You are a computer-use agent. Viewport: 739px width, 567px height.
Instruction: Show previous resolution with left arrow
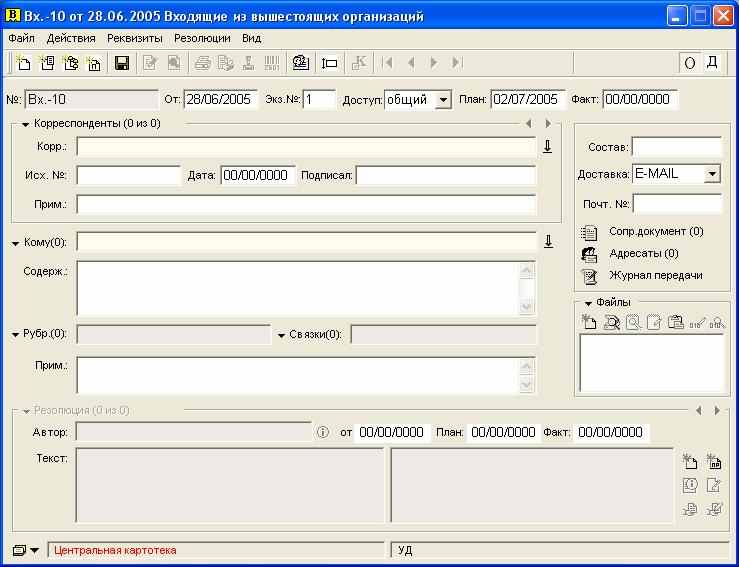coord(698,411)
